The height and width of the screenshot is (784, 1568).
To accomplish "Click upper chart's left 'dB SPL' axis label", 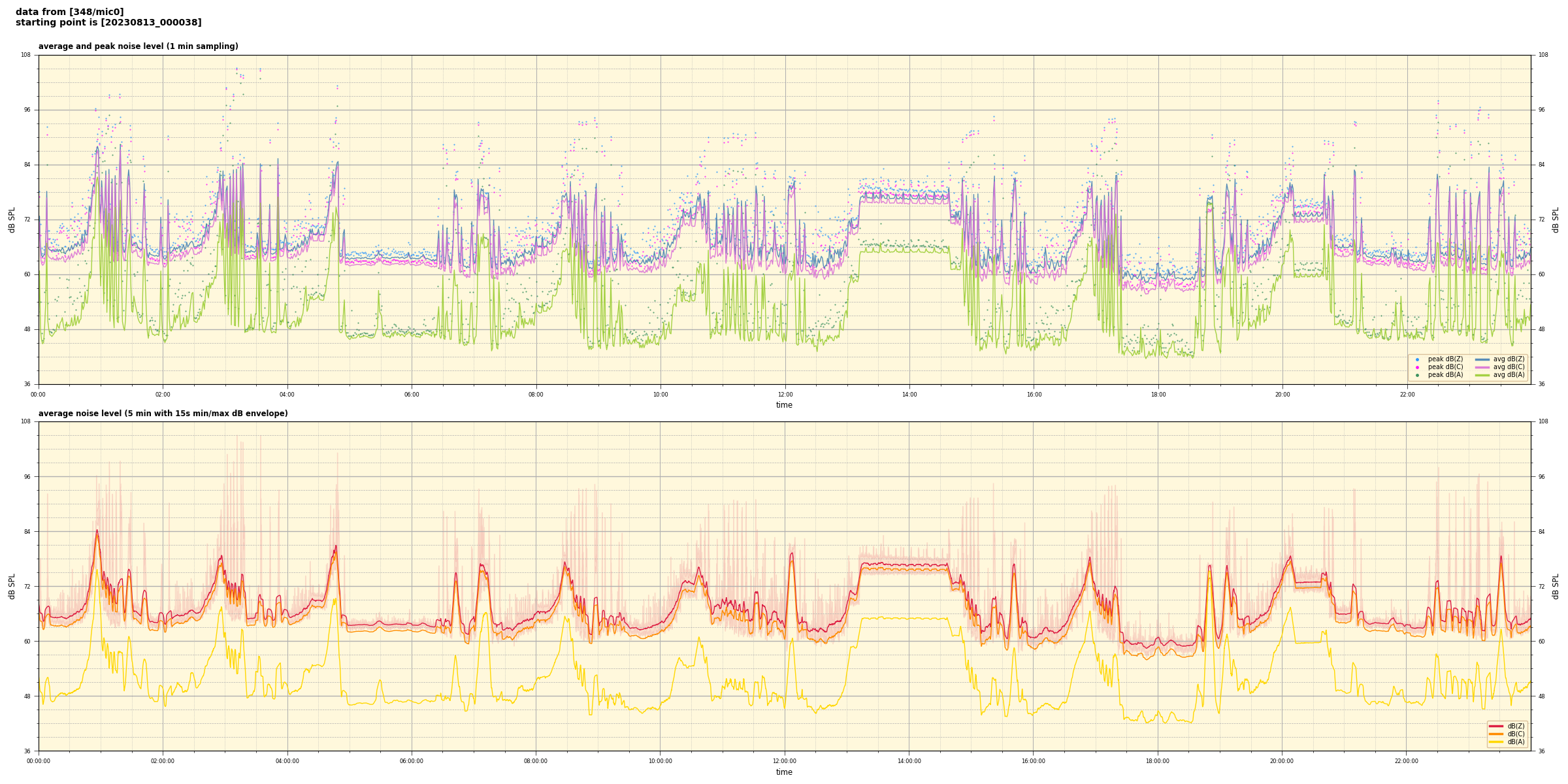I will click(12, 220).
